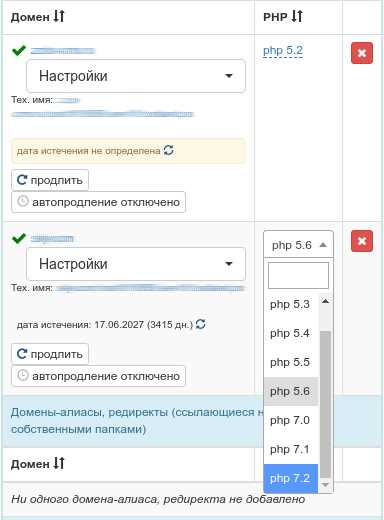Focus the PHP version search field
384x520 pixels.
coord(298,275)
